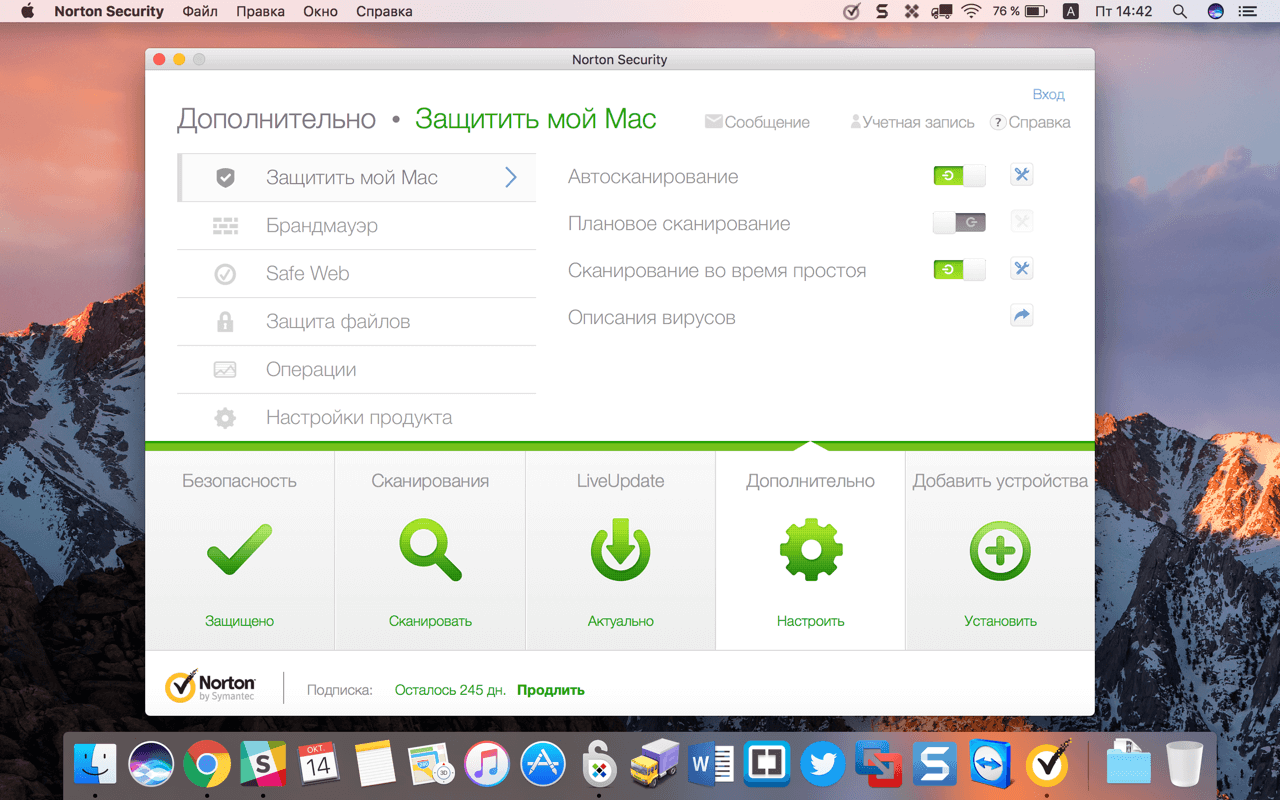The image size is (1280, 800).
Task: Click the padlock icon for Защита файлов
Action: click(225, 322)
